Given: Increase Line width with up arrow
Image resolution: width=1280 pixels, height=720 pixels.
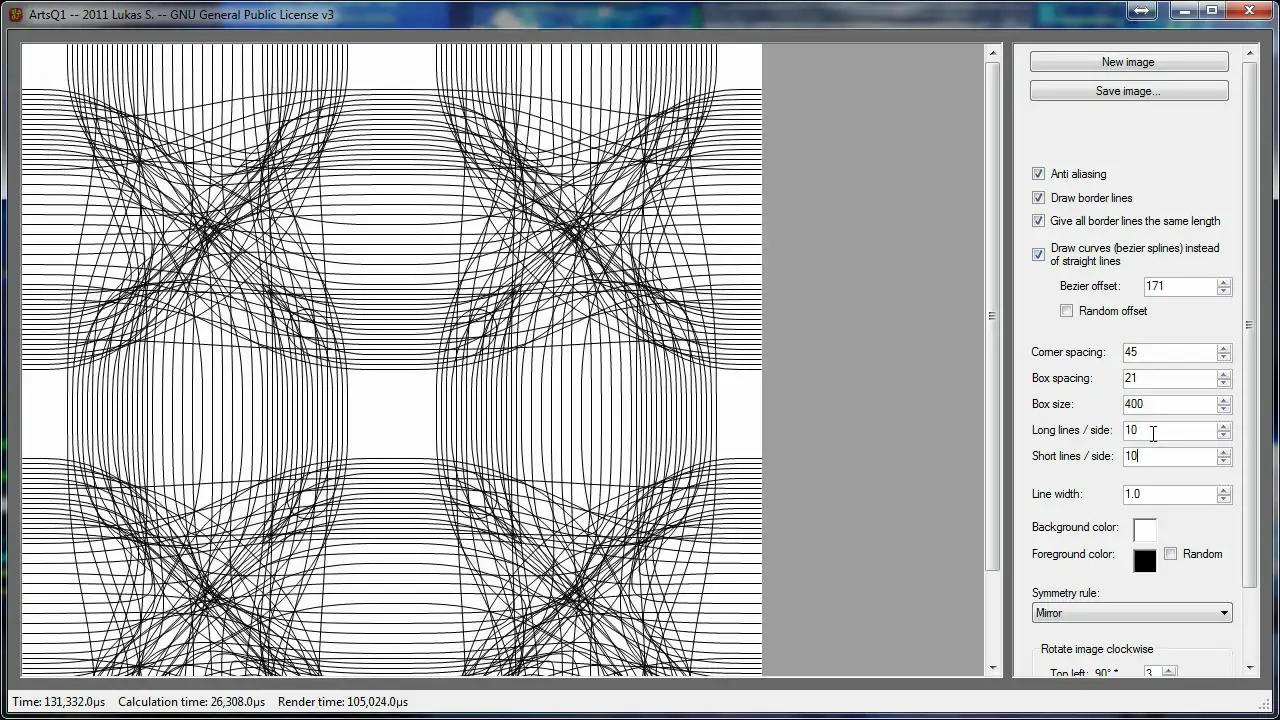Looking at the screenshot, I should click(x=1224, y=490).
